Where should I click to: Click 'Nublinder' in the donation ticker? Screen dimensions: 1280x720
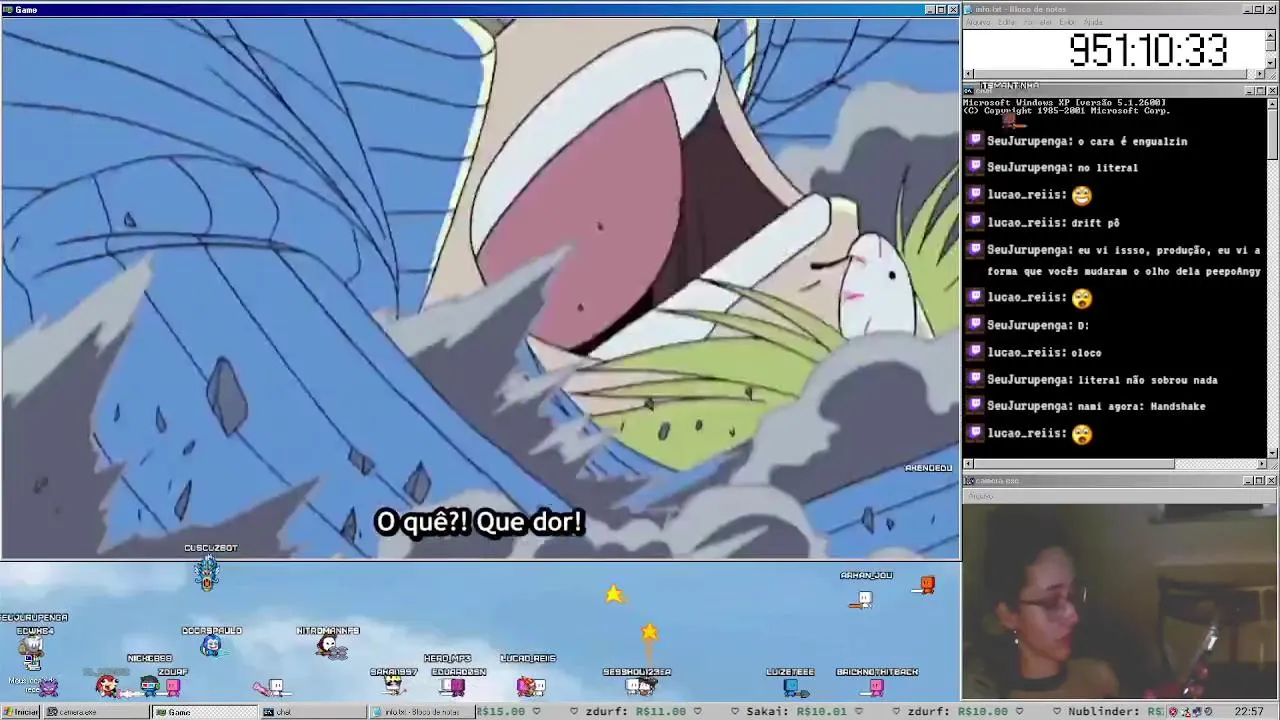pos(1102,712)
